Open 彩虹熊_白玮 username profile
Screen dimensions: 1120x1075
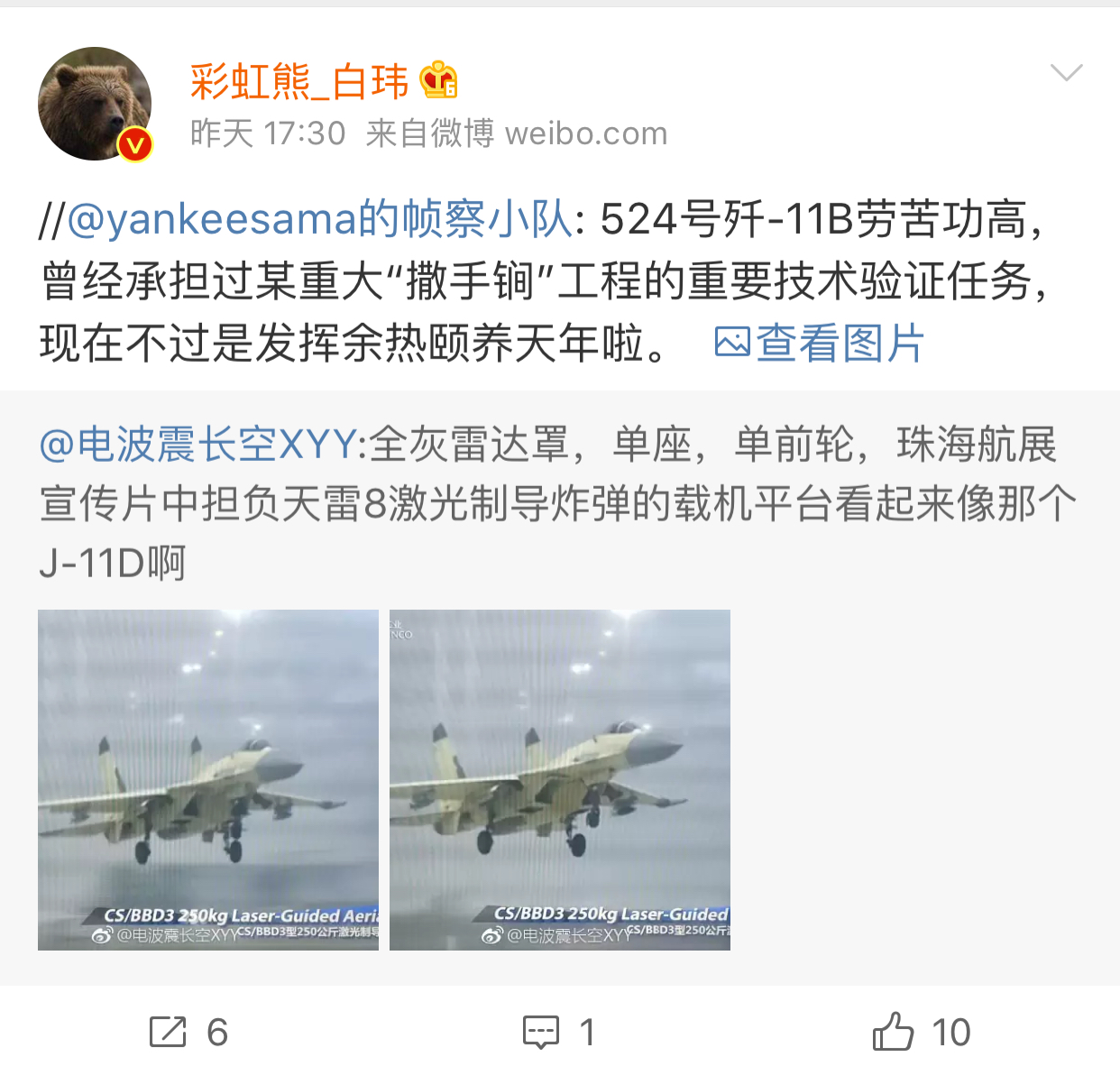298,82
